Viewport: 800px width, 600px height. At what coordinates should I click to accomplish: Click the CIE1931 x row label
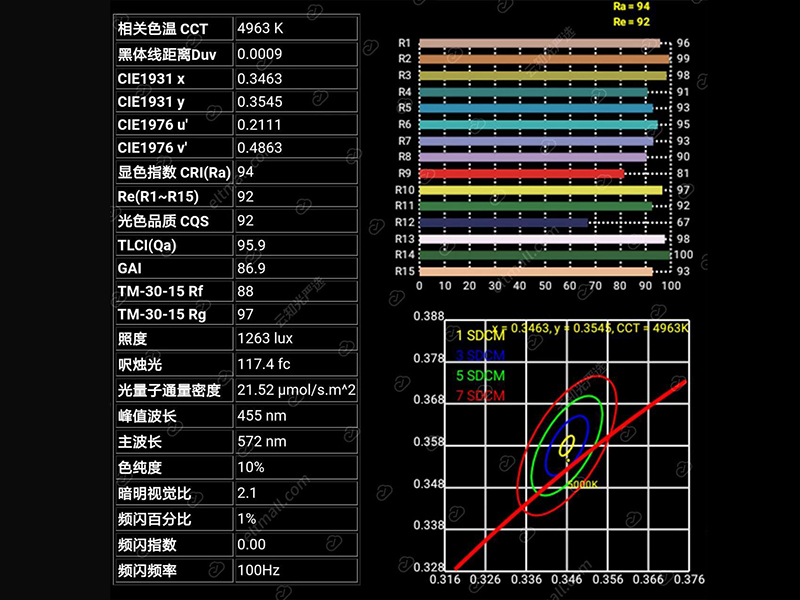(x=172, y=77)
